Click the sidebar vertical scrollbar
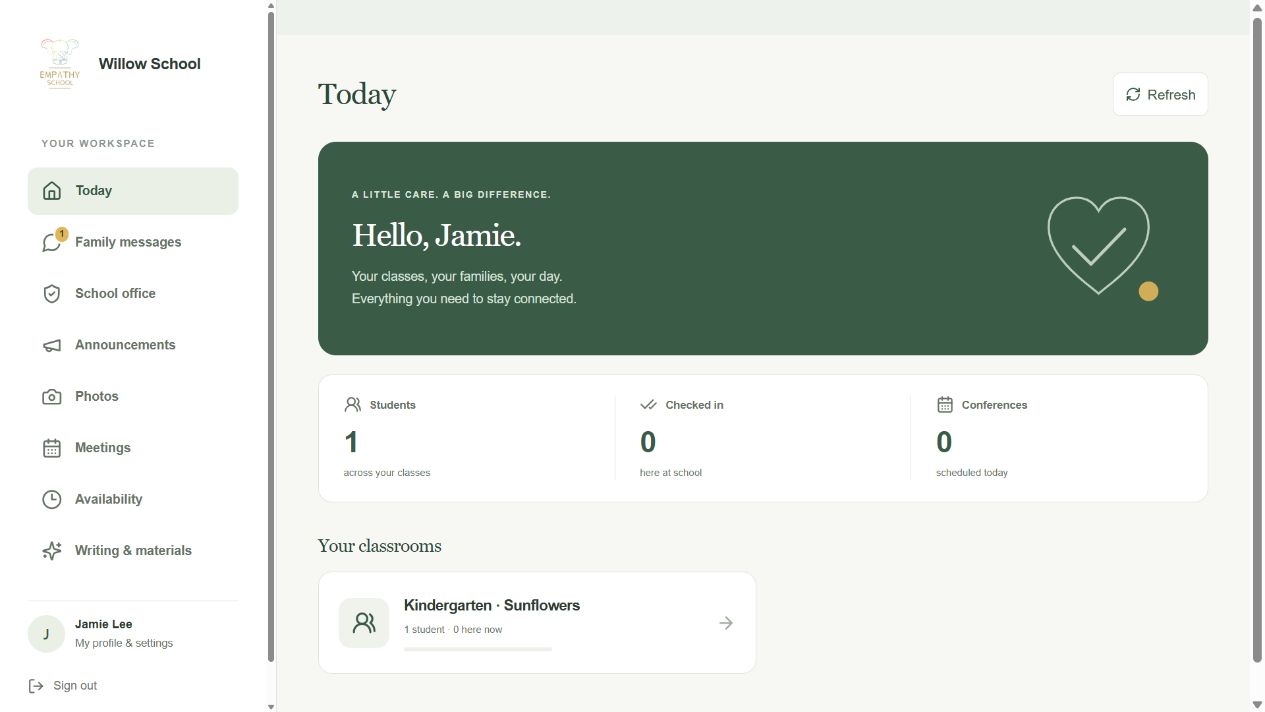Viewport: 1265px width, 712px height. coord(271,336)
